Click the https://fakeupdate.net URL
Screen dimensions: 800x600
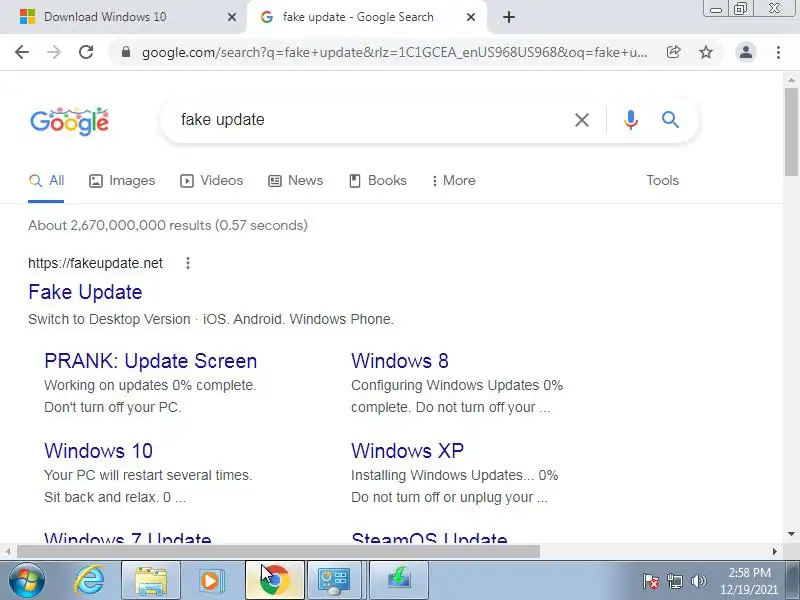pyautogui.click(x=95, y=263)
